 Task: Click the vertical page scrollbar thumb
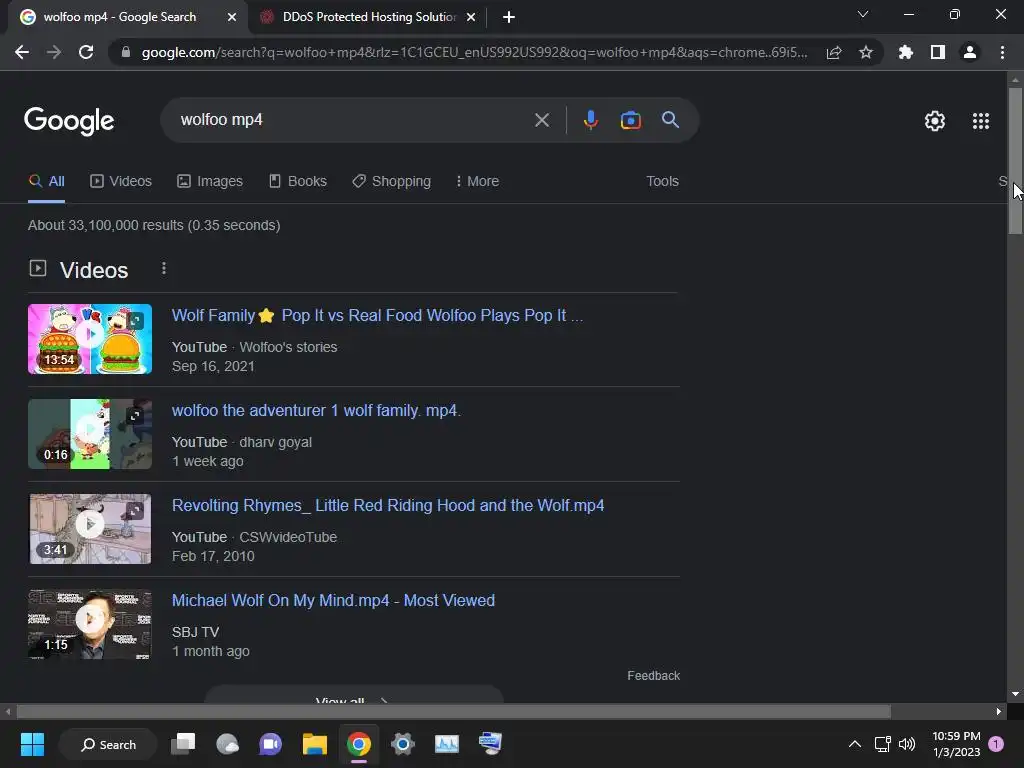(1015, 160)
